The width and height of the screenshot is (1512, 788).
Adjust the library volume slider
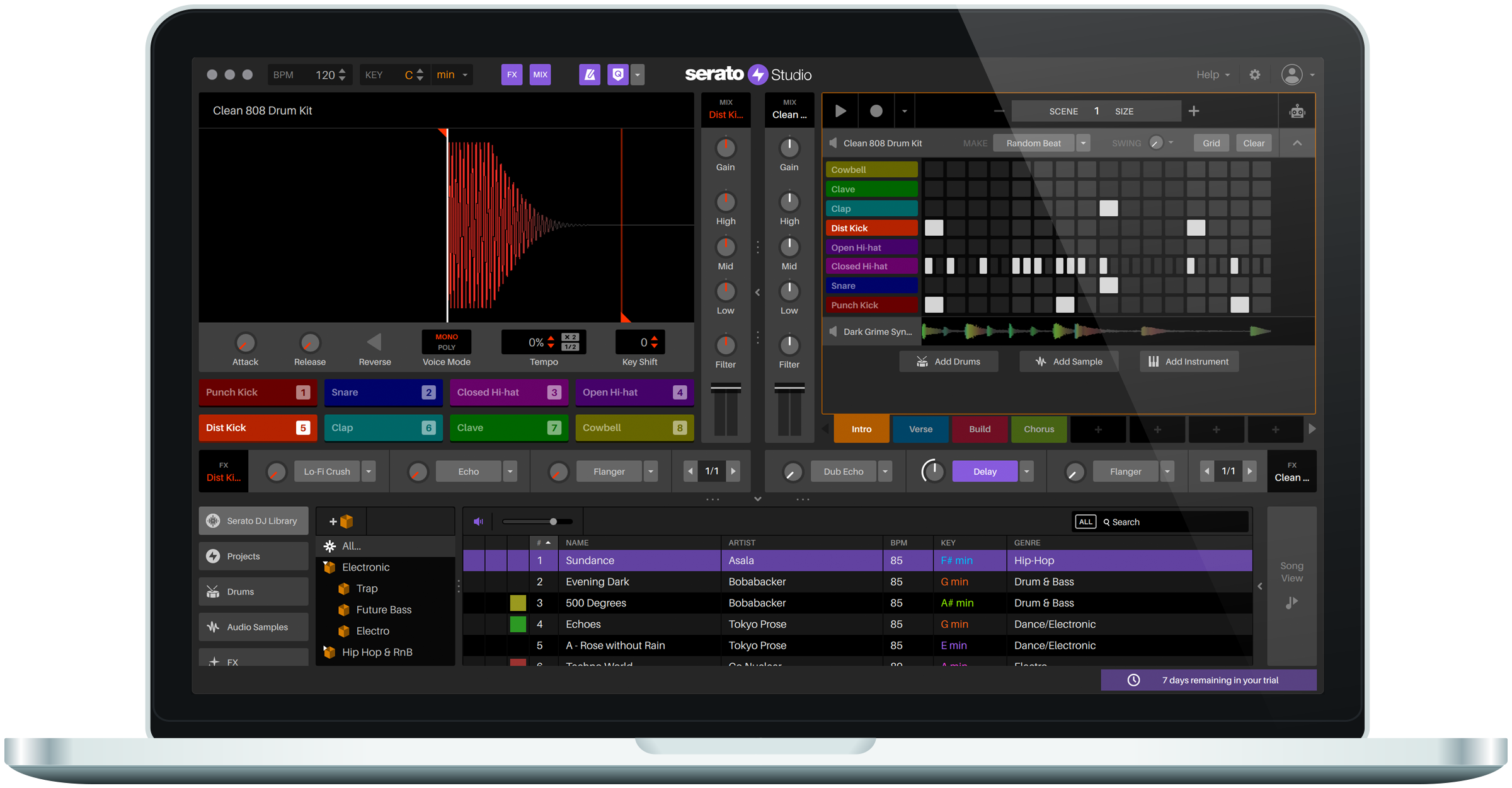coord(553,521)
